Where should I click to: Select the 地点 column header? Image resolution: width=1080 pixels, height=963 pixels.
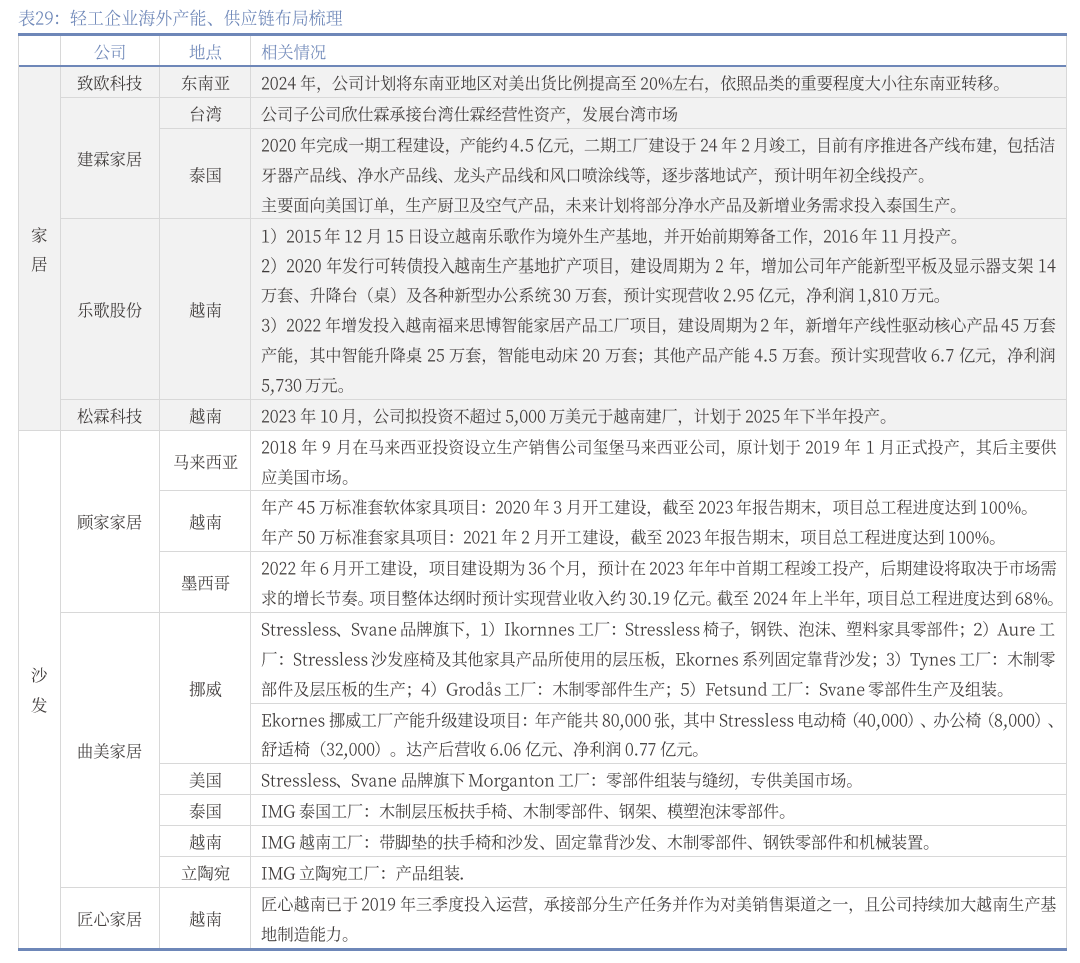click(205, 52)
